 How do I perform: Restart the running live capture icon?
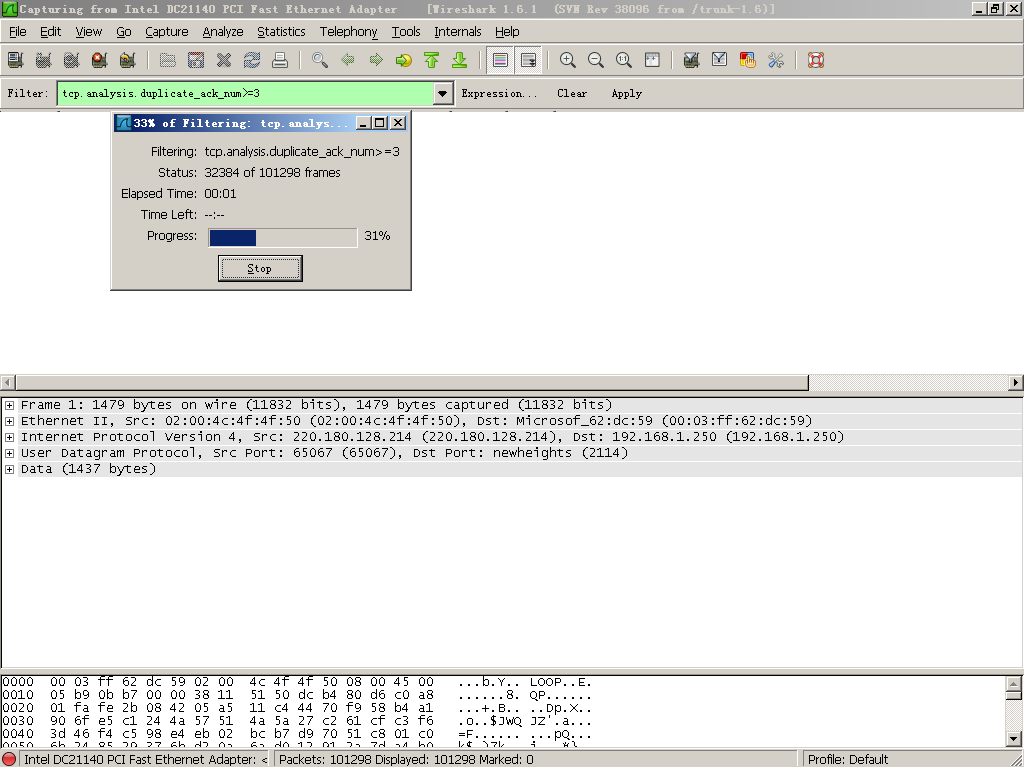pyautogui.click(x=127, y=60)
